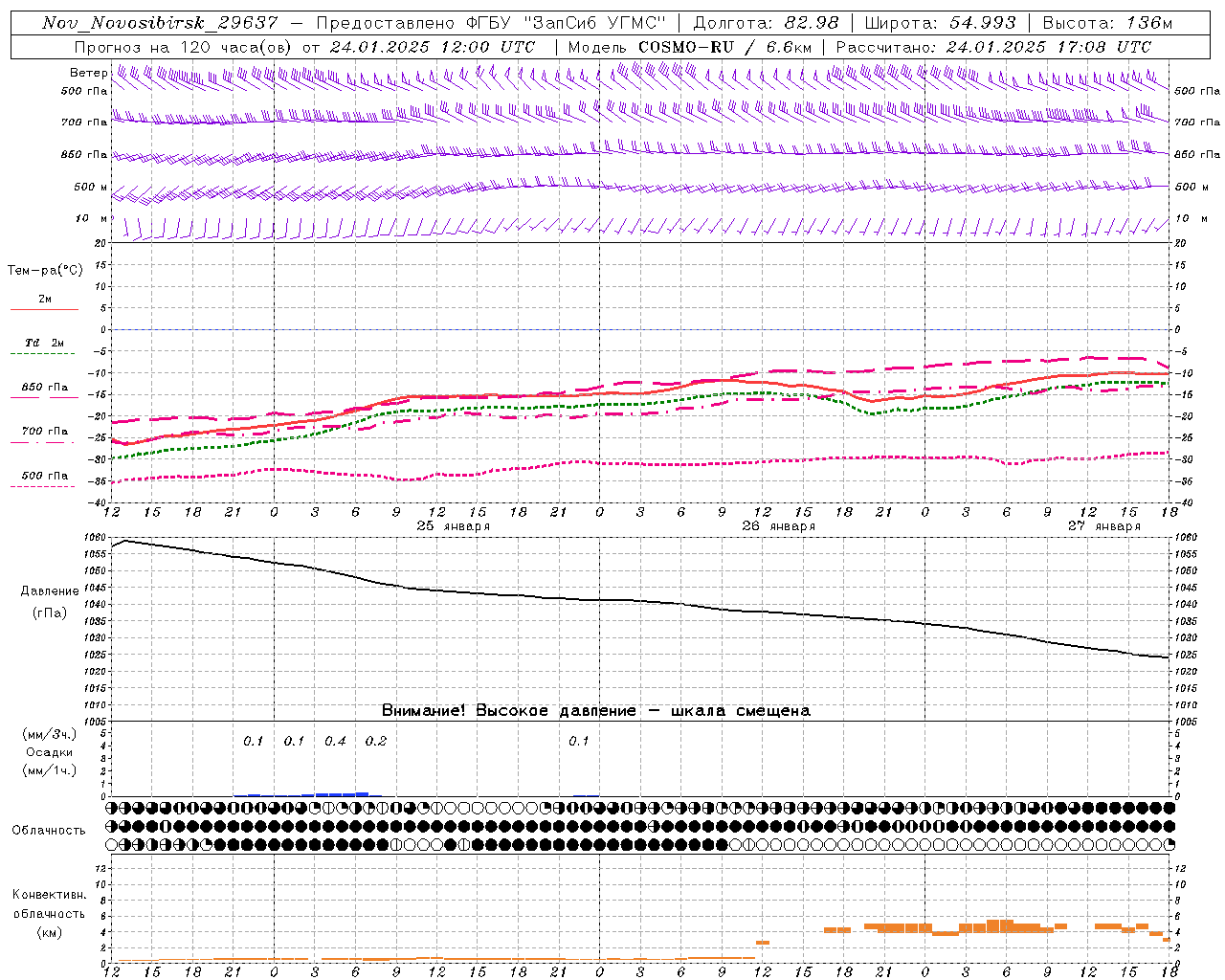Click the 700 гПа temperature legend entry
This screenshot has height=980, width=1225.
pyautogui.click(x=45, y=431)
